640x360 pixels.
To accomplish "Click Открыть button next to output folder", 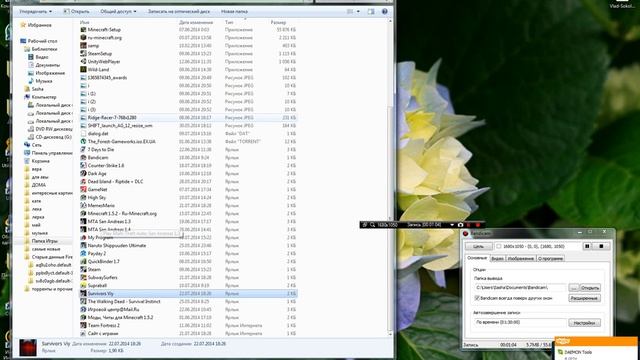I will 590,288.
